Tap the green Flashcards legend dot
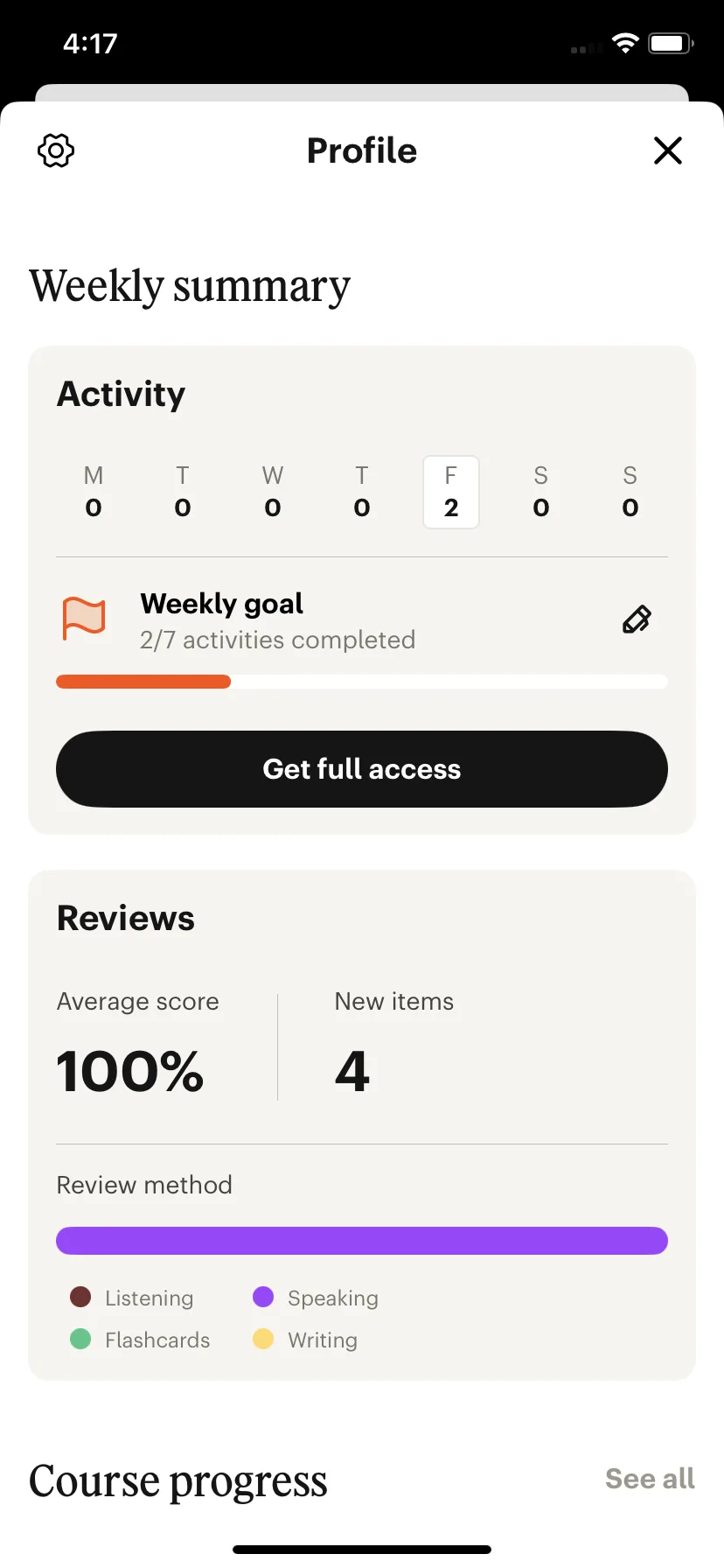The image size is (724, 1568). pos(80,1339)
